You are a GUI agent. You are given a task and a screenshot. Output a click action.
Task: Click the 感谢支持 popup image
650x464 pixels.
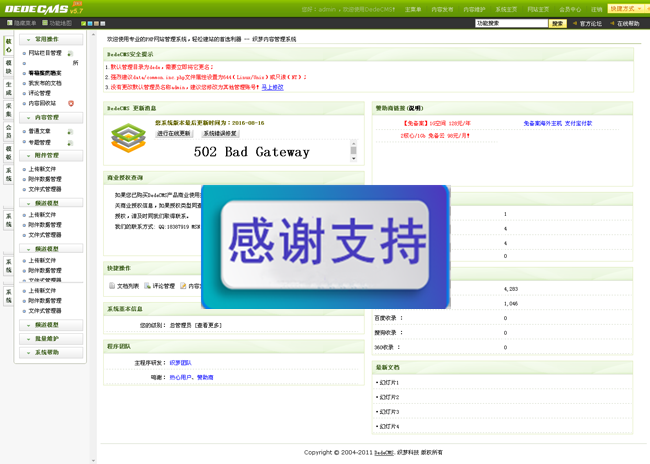[x=325, y=247]
